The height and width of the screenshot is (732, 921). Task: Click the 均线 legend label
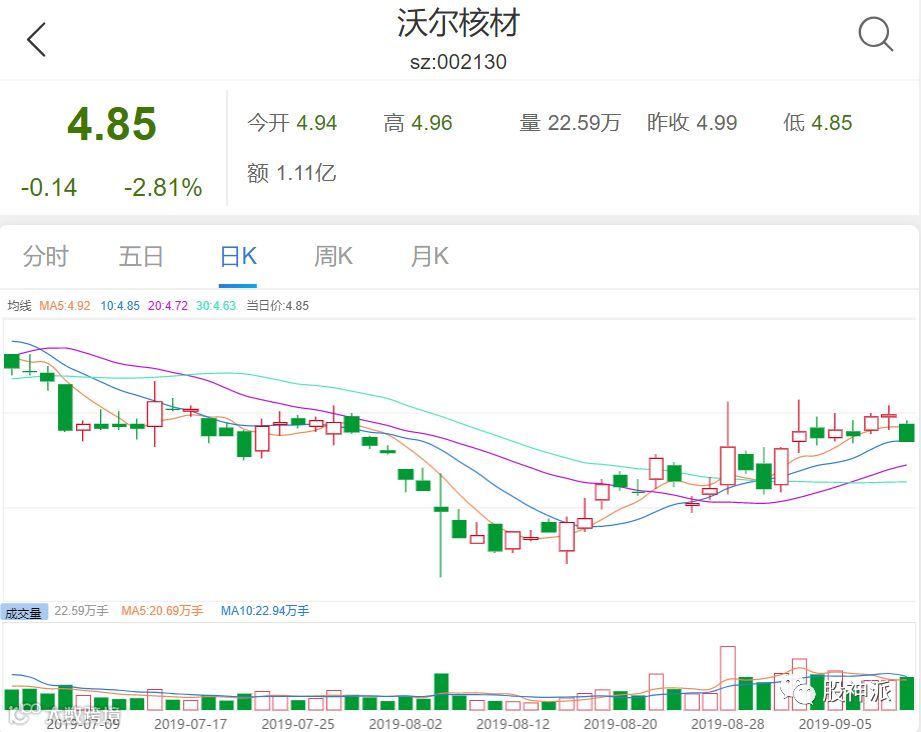pyautogui.click(x=19, y=305)
